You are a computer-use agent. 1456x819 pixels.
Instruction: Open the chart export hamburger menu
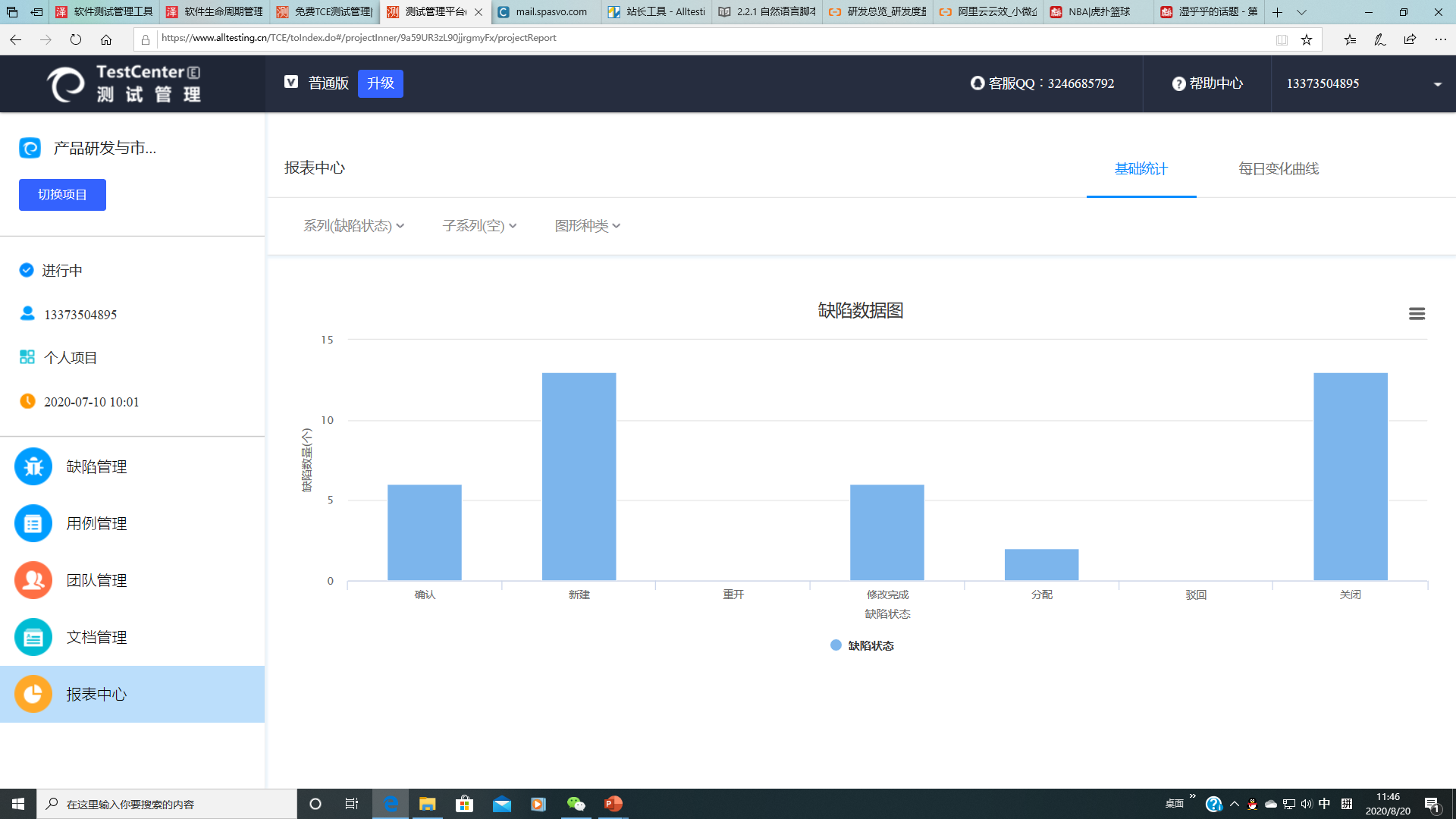(x=1417, y=313)
